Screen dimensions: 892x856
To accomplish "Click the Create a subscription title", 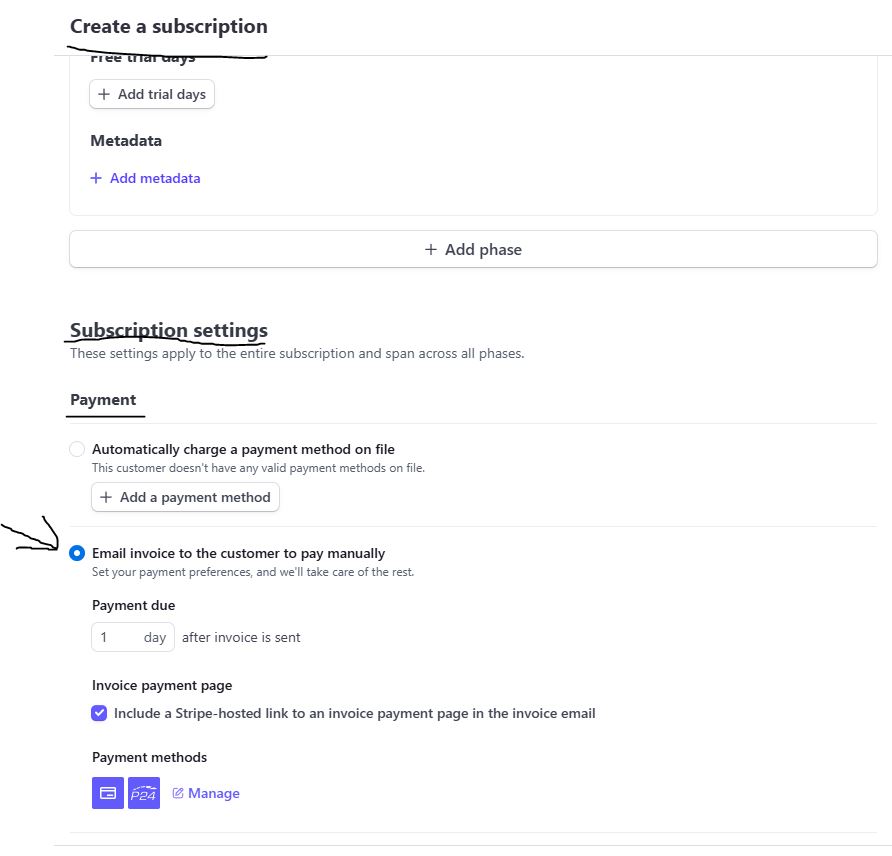I will click(168, 27).
